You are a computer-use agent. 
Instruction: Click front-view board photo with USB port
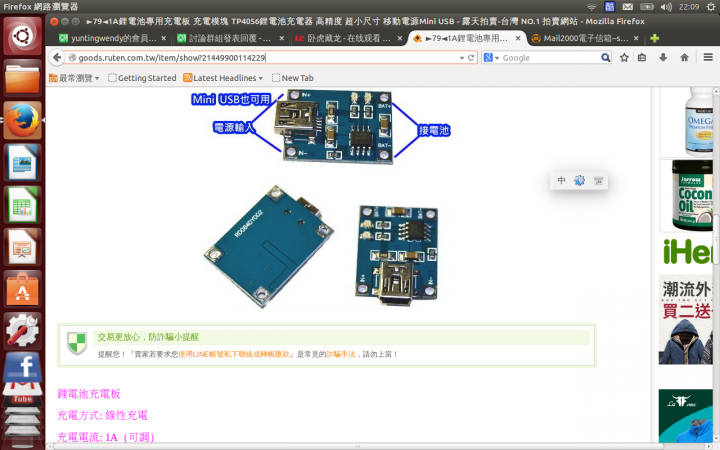pyautogui.click(x=396, y=255)
